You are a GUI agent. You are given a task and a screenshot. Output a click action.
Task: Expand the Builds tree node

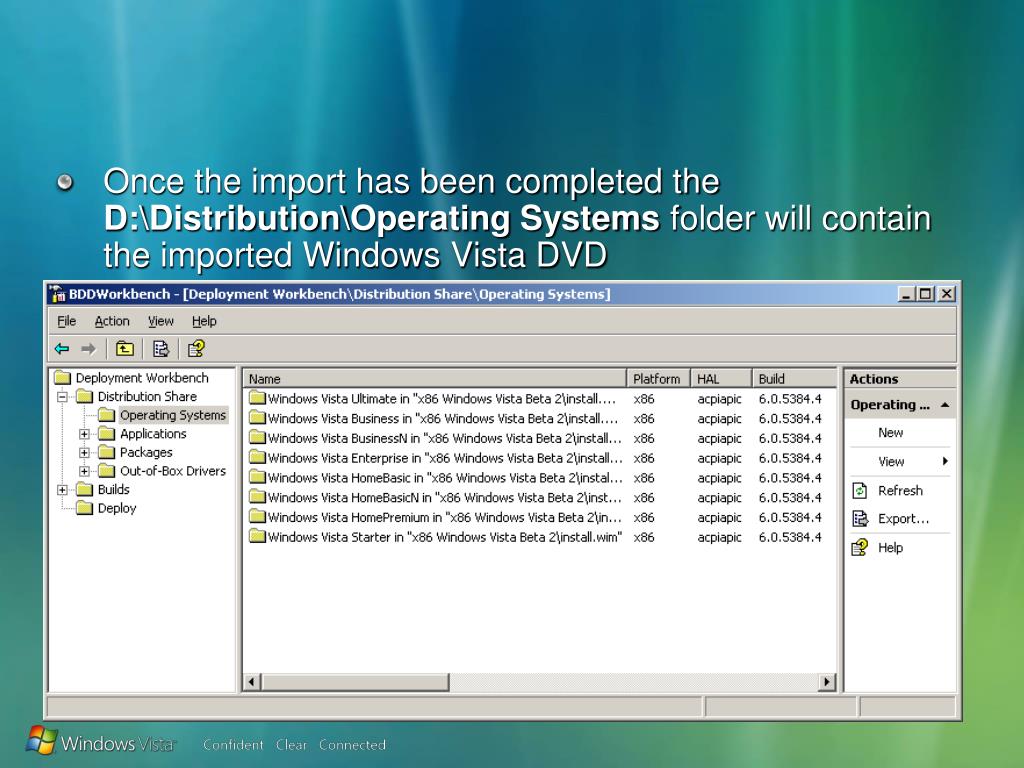click(x=63, y=489)
